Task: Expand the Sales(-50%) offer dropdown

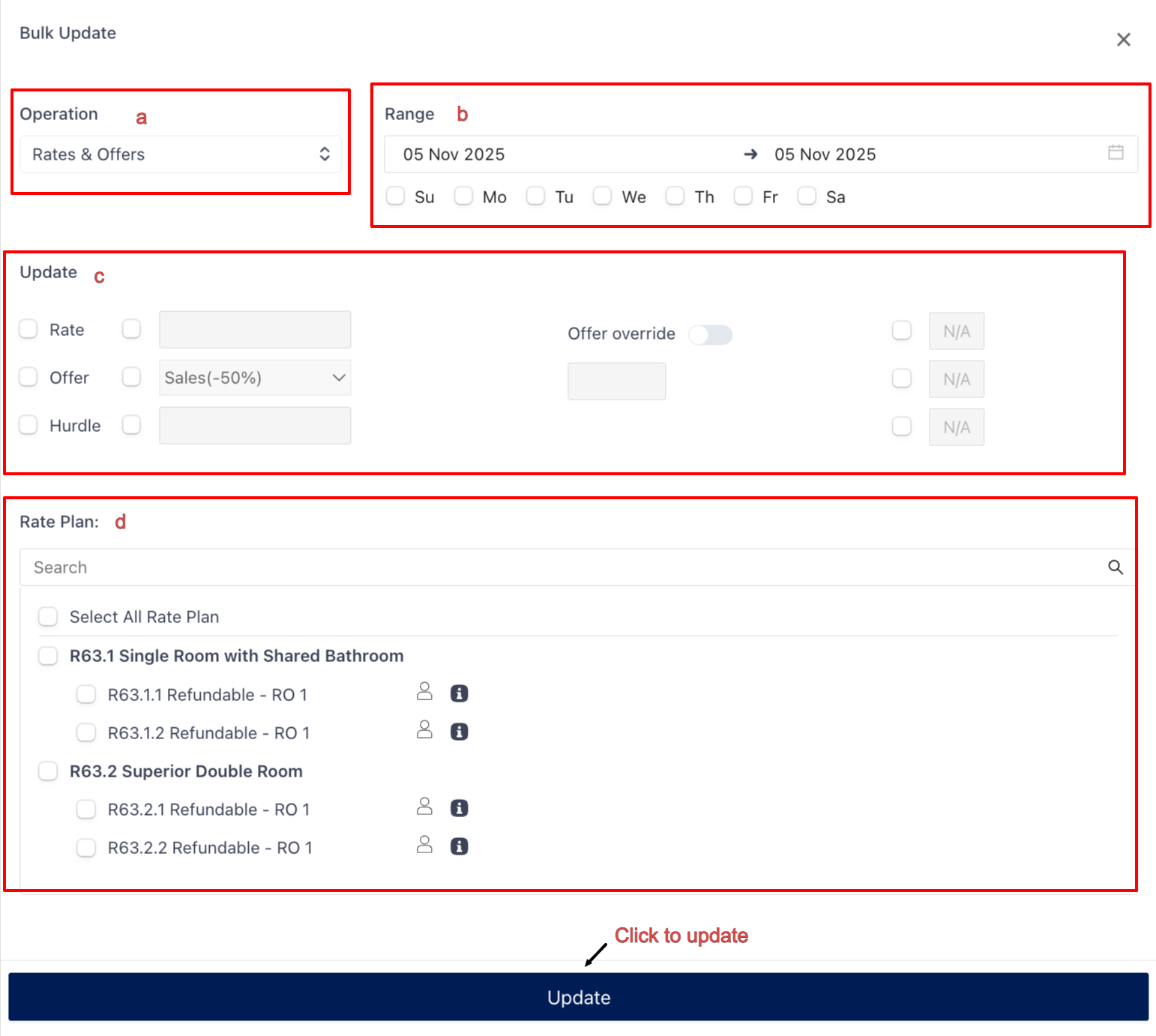Action: 255,378
